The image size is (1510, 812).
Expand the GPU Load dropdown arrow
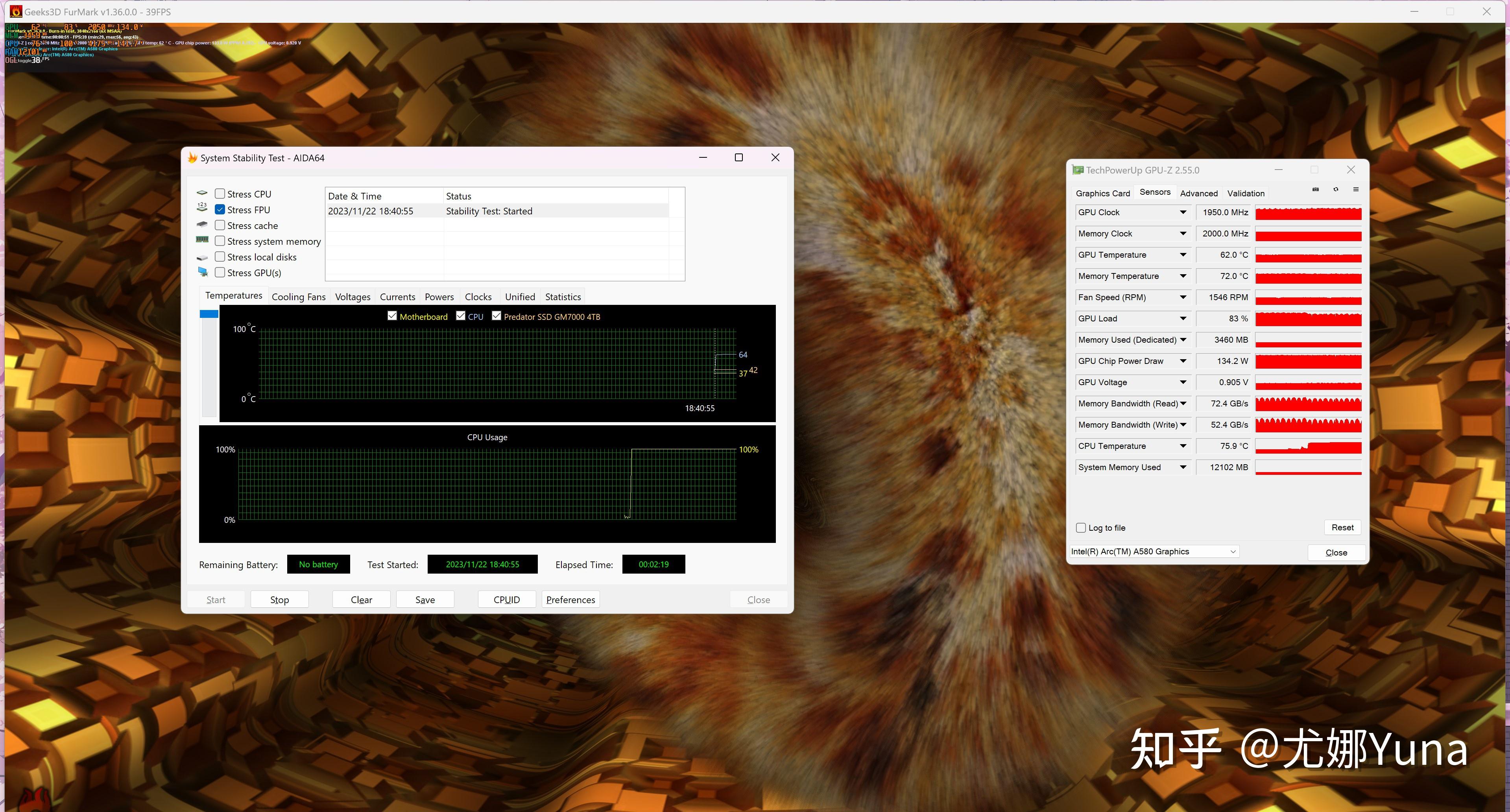(1181, 318)
